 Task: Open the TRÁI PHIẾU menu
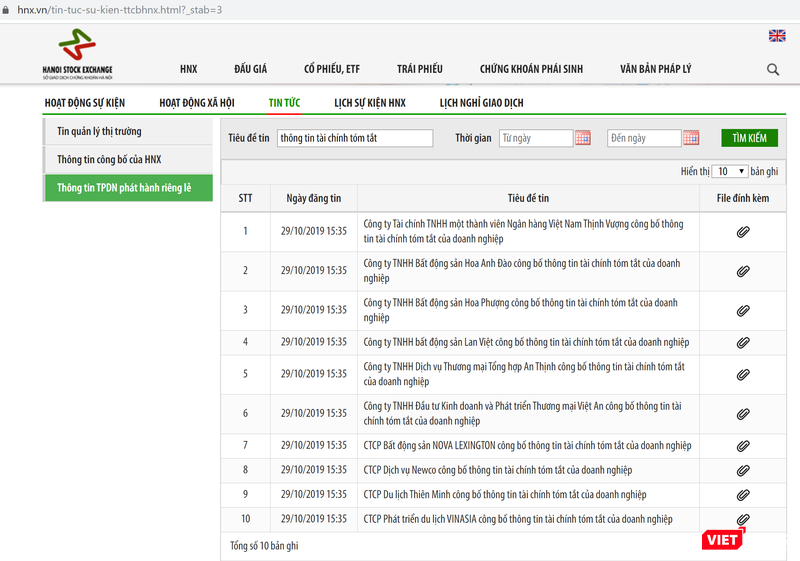tap(419, 69)
